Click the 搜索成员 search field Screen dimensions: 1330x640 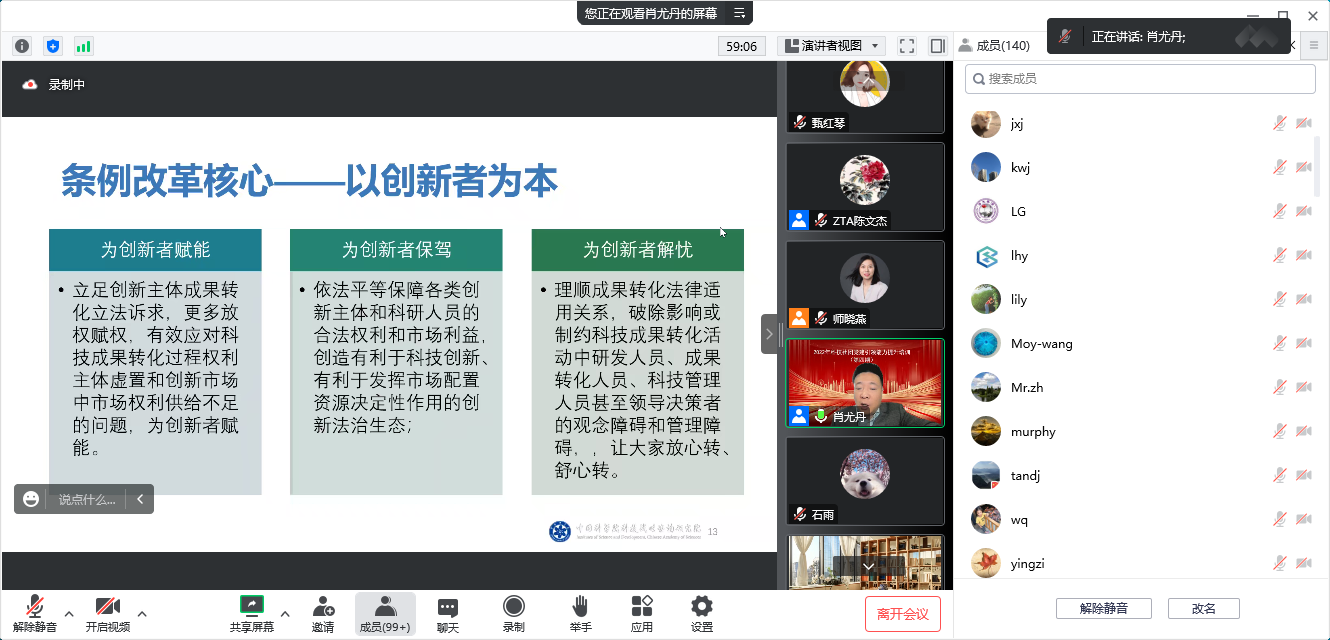point(1140,79)
